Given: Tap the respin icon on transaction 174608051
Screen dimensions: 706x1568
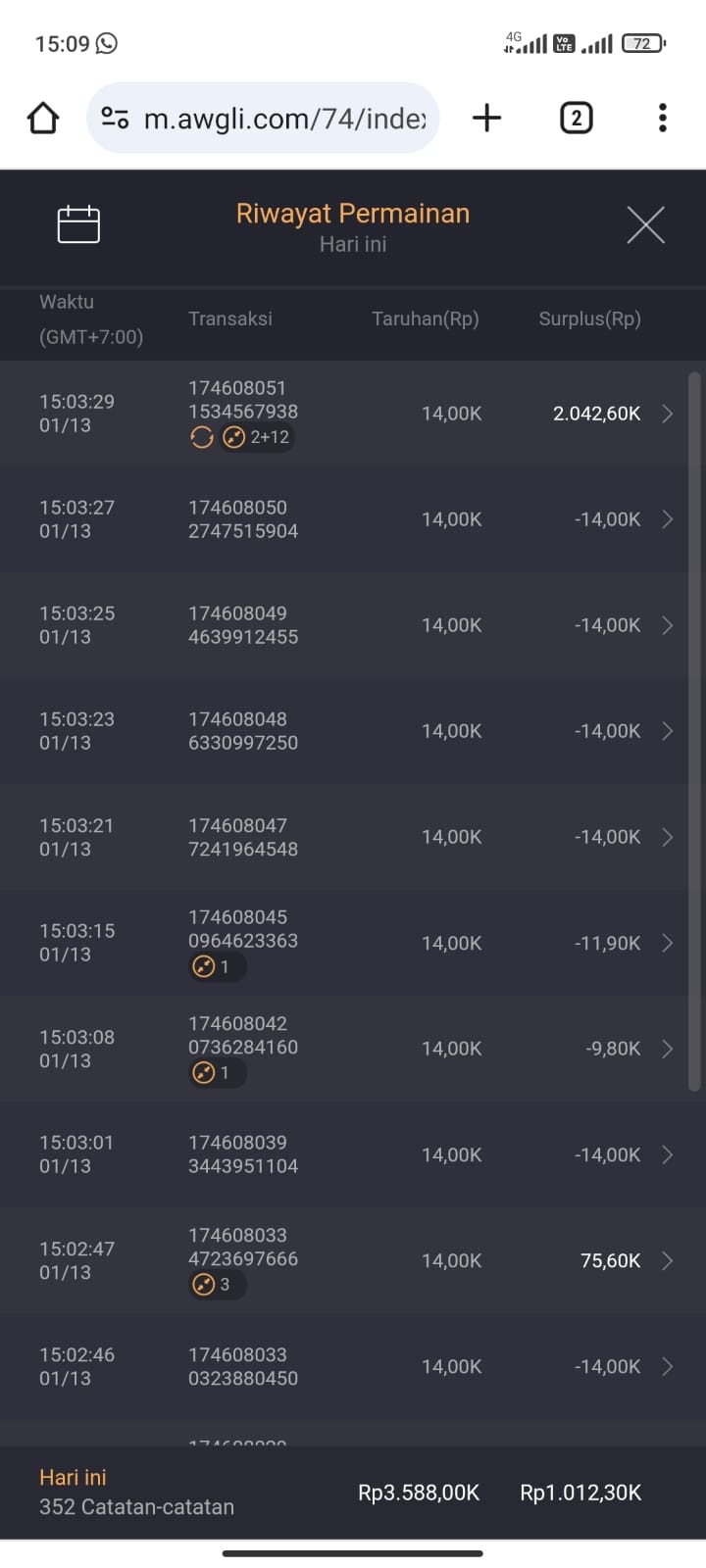Looking at the screenshot, I should (x=202, y=437).
